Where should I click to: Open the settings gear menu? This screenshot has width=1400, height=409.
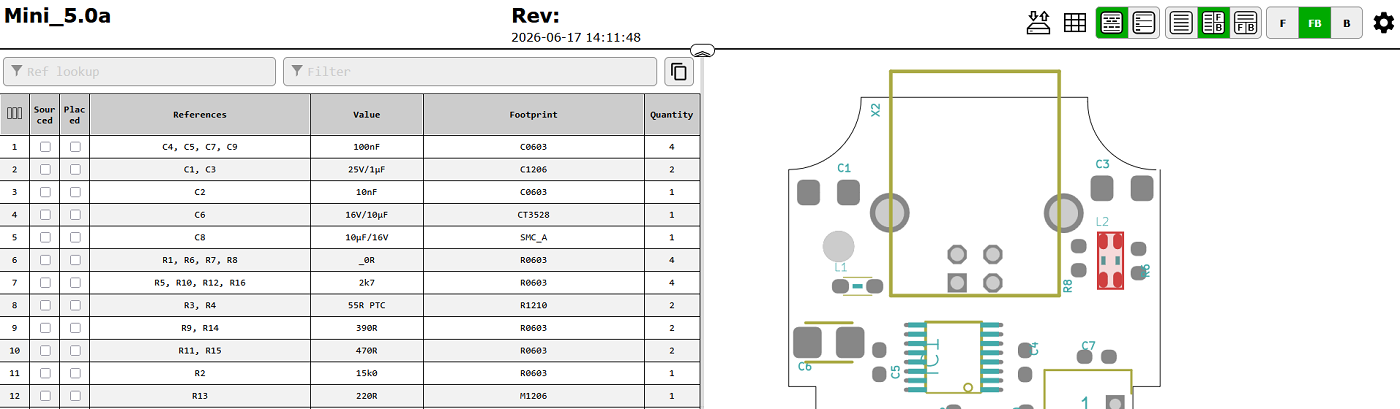(1384, 23)
